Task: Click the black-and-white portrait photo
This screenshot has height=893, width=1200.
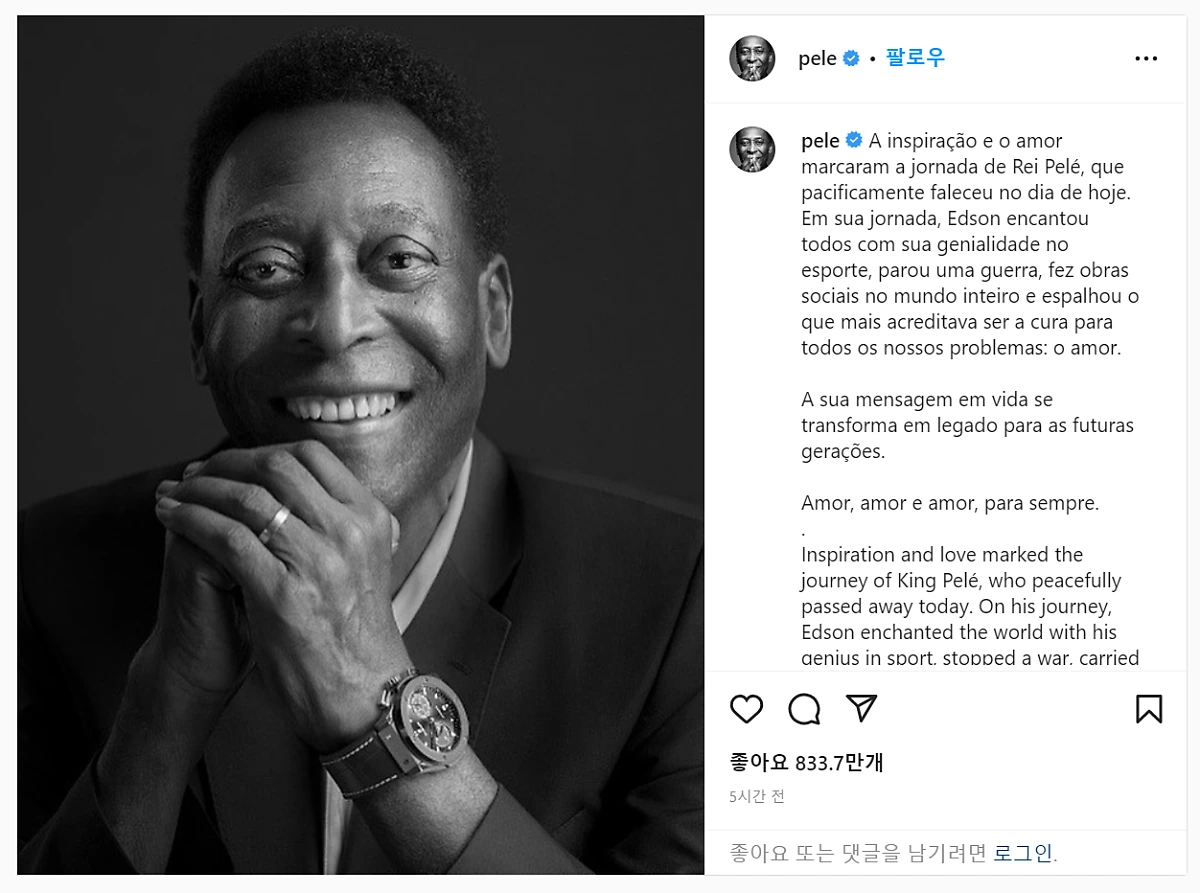Action: point(361,445)
